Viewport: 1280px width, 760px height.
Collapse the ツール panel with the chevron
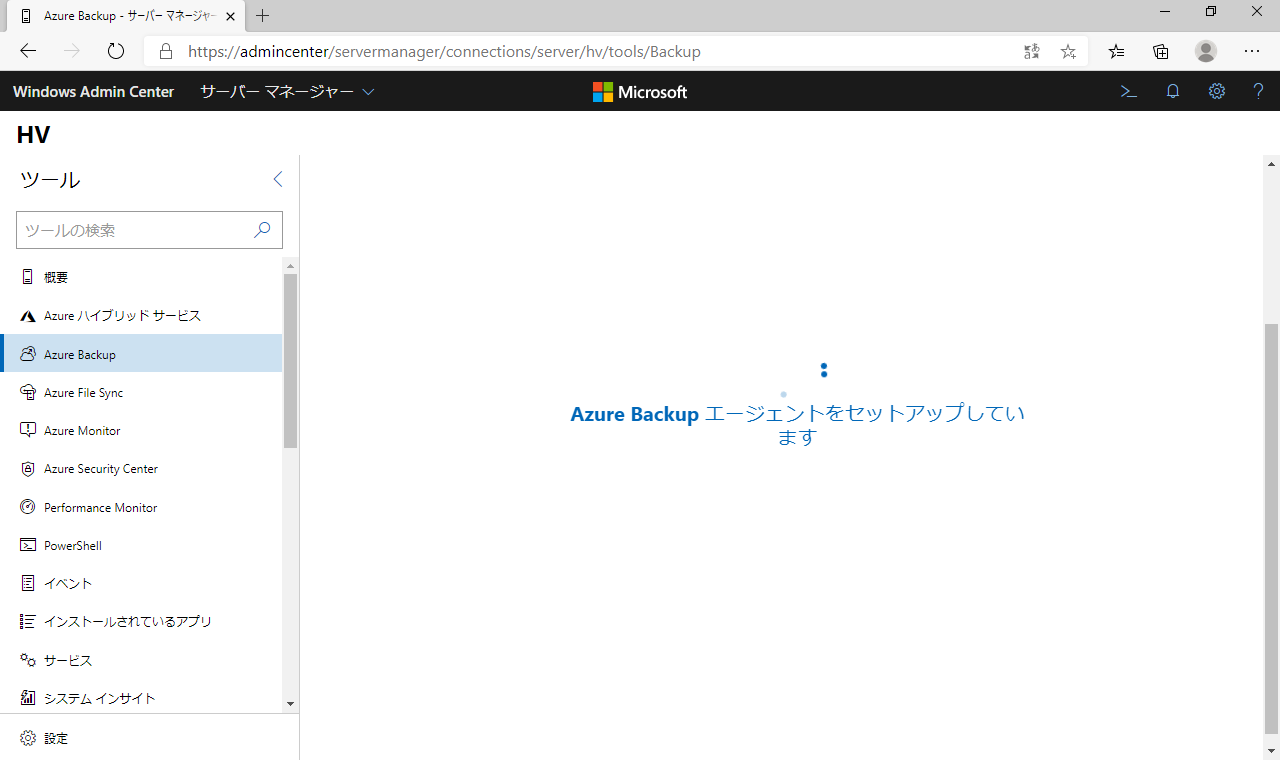point(278,179)
